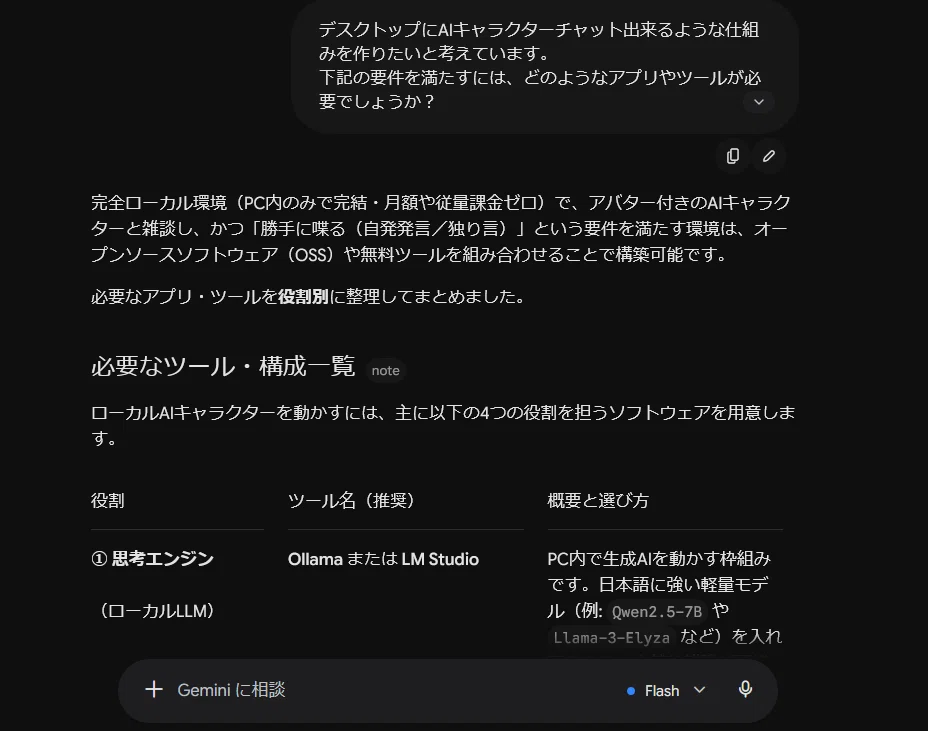Select the user message bubble text
The image size is (928, 731).
(x=539, y=66)
